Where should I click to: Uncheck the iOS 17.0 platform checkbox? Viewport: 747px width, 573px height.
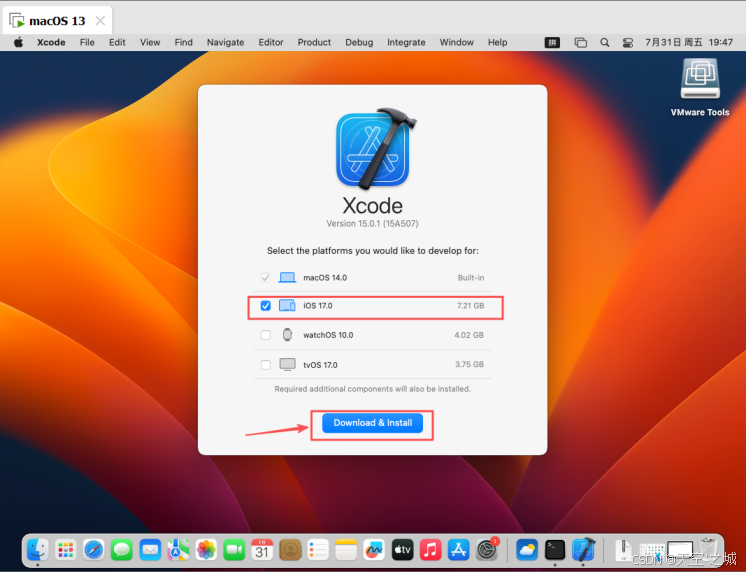266,306
